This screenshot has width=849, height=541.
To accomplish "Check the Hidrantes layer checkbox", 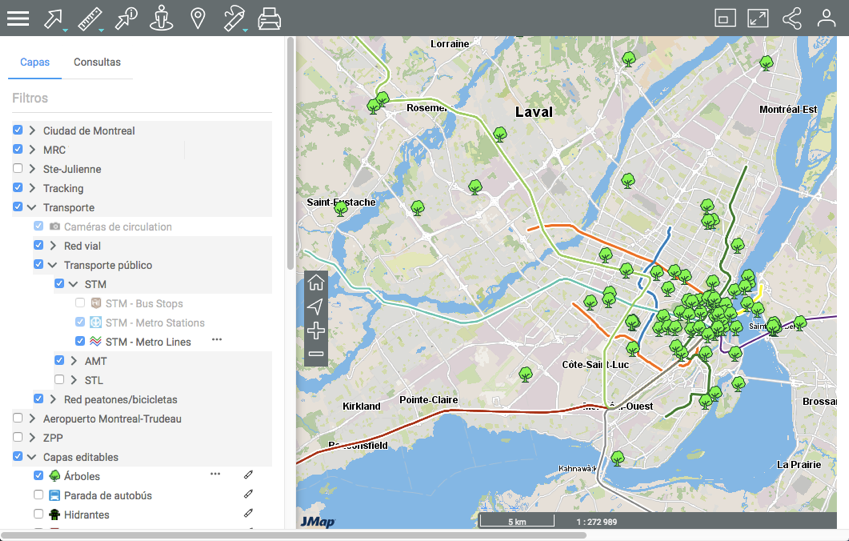I will click(x=38, y=513).
